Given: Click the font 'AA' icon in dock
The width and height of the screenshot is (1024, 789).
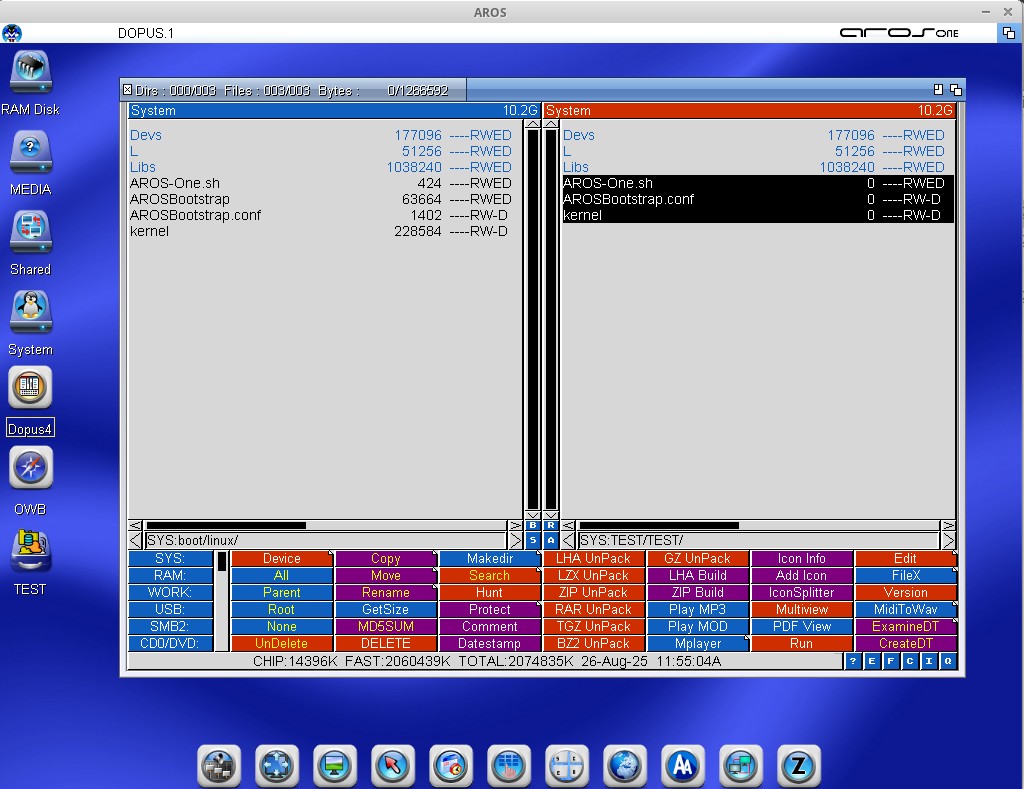Looking at the screenshot, I should 683,766.
